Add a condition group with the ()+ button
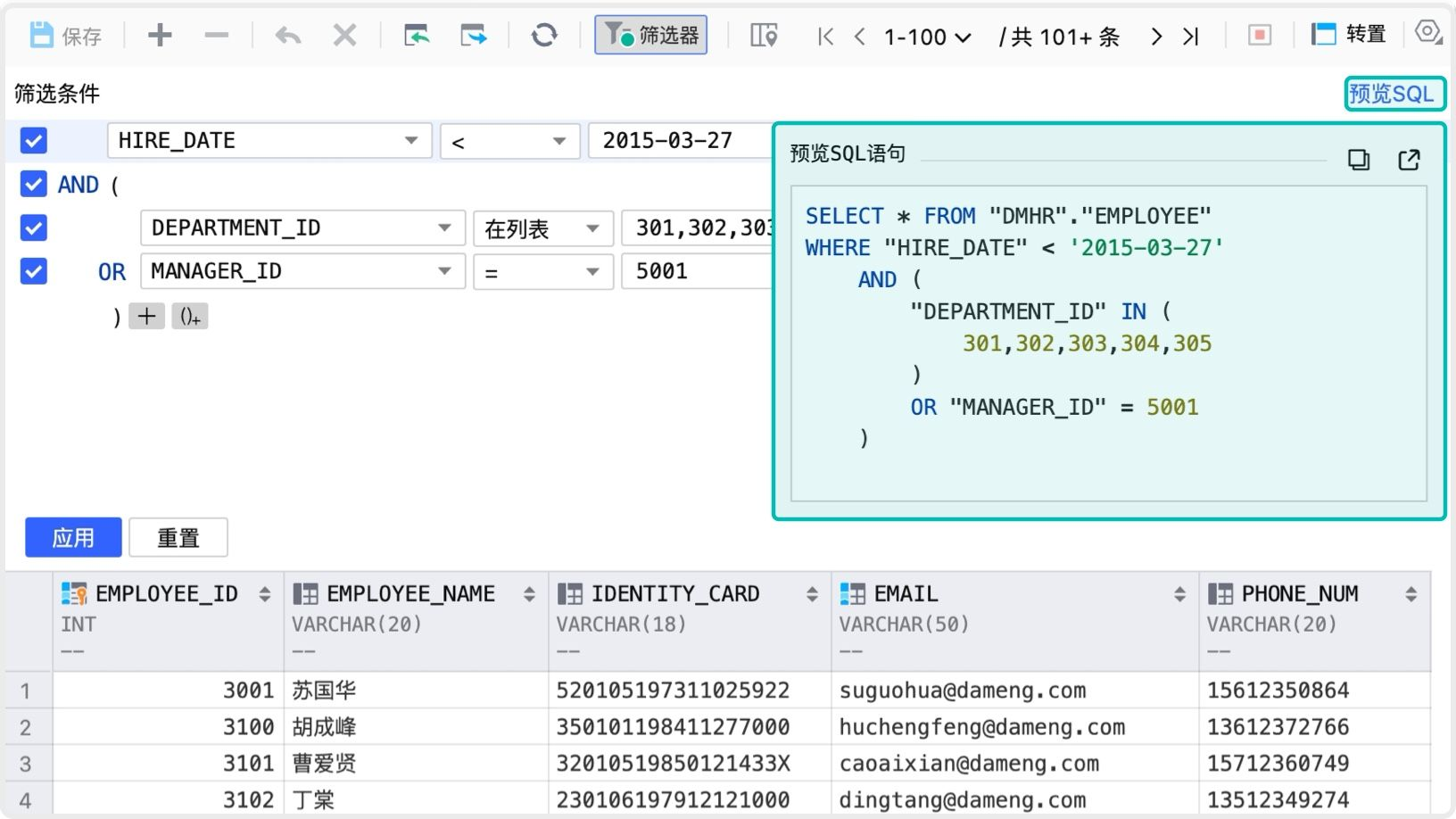Screen dimensions: 1456x819 [190, 316]
